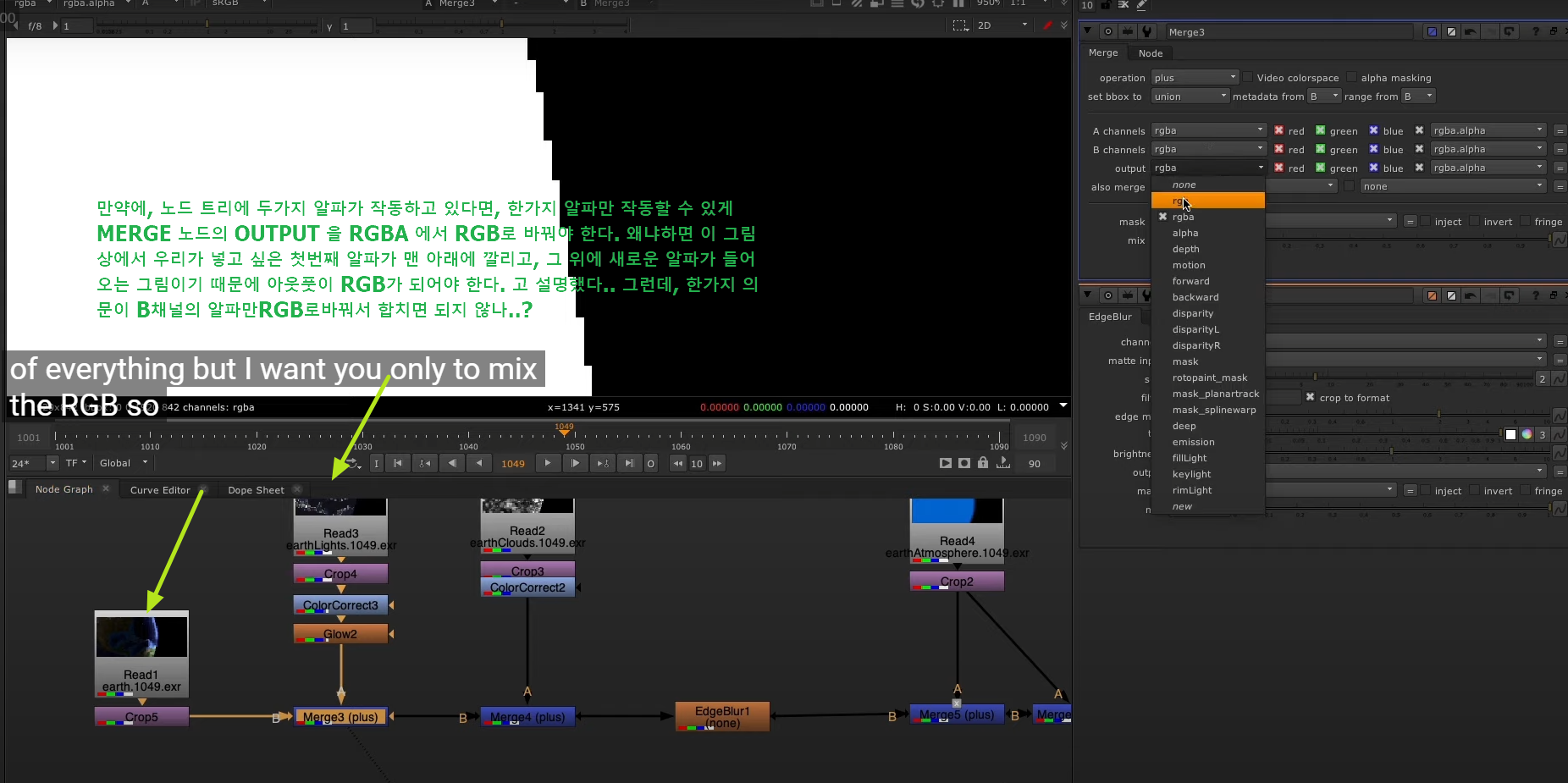This screenshot has height=783, width=1568.
Task: Open the set bbox to union dropdown
Action: (1190, 96)
